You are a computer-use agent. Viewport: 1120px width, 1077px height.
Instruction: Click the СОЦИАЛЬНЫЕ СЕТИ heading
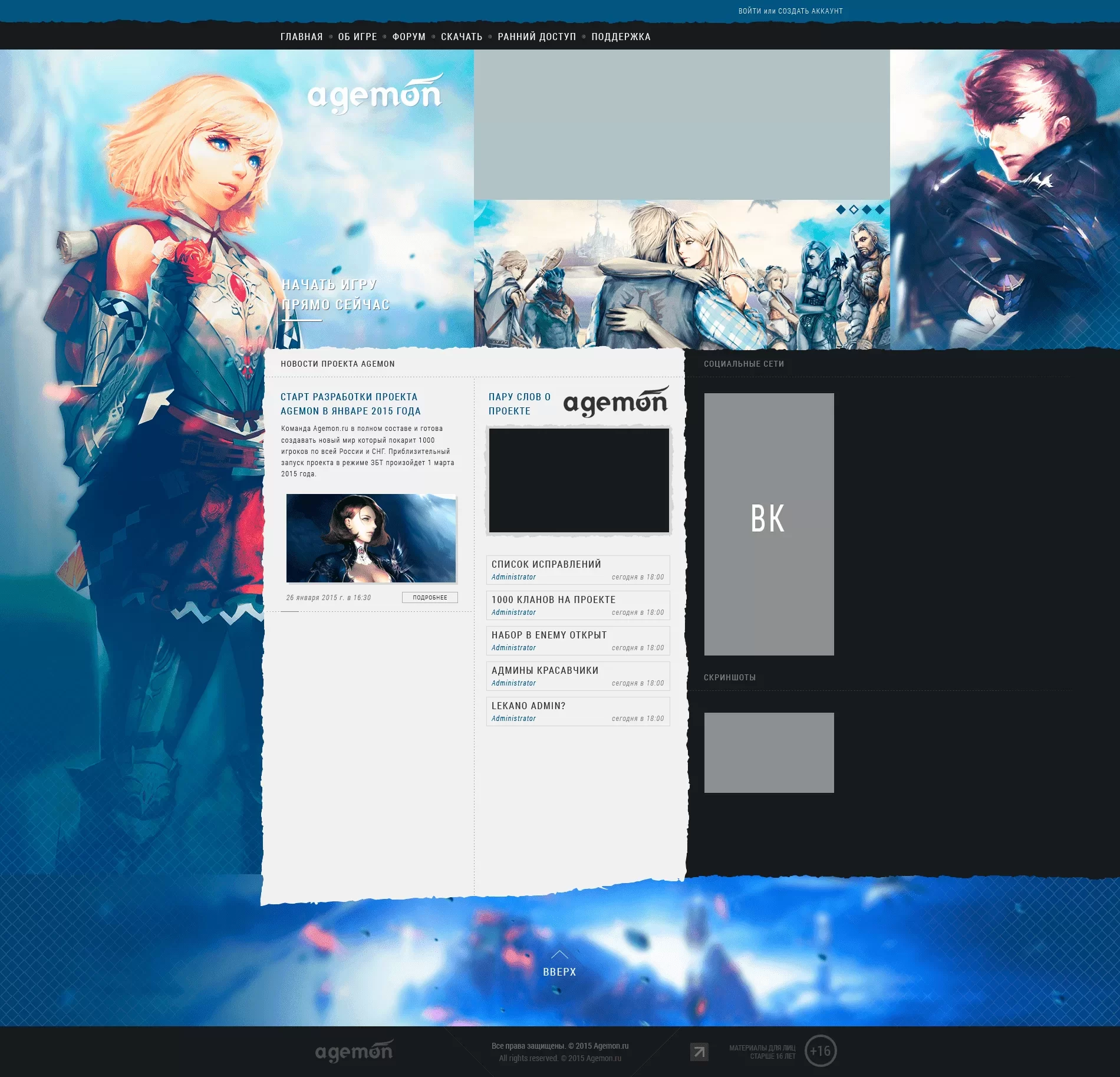[x=744, y=364]
